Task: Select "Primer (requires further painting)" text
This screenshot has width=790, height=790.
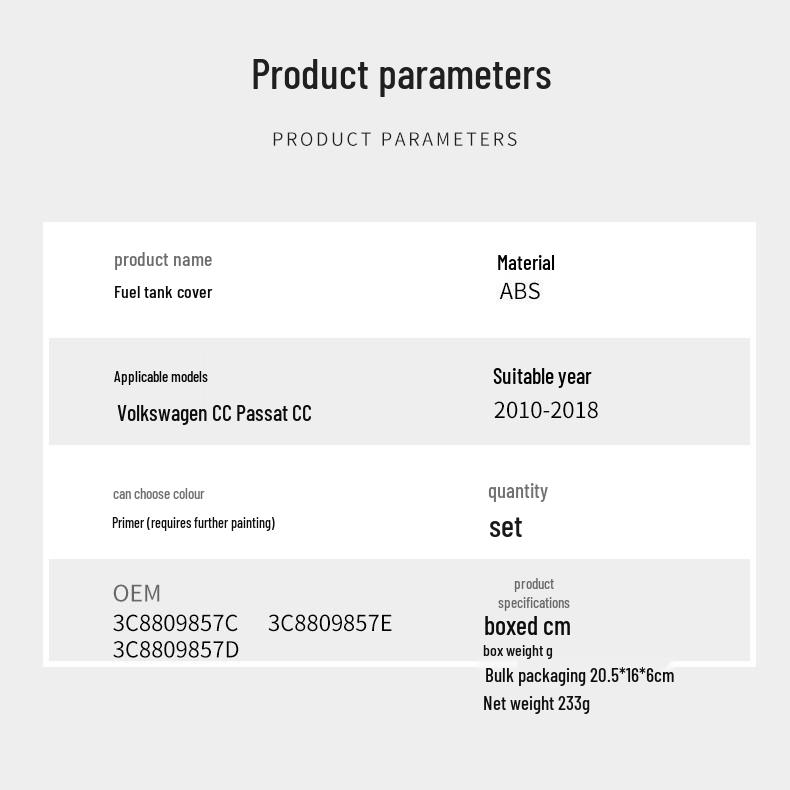Action: [x=193, y=523]
